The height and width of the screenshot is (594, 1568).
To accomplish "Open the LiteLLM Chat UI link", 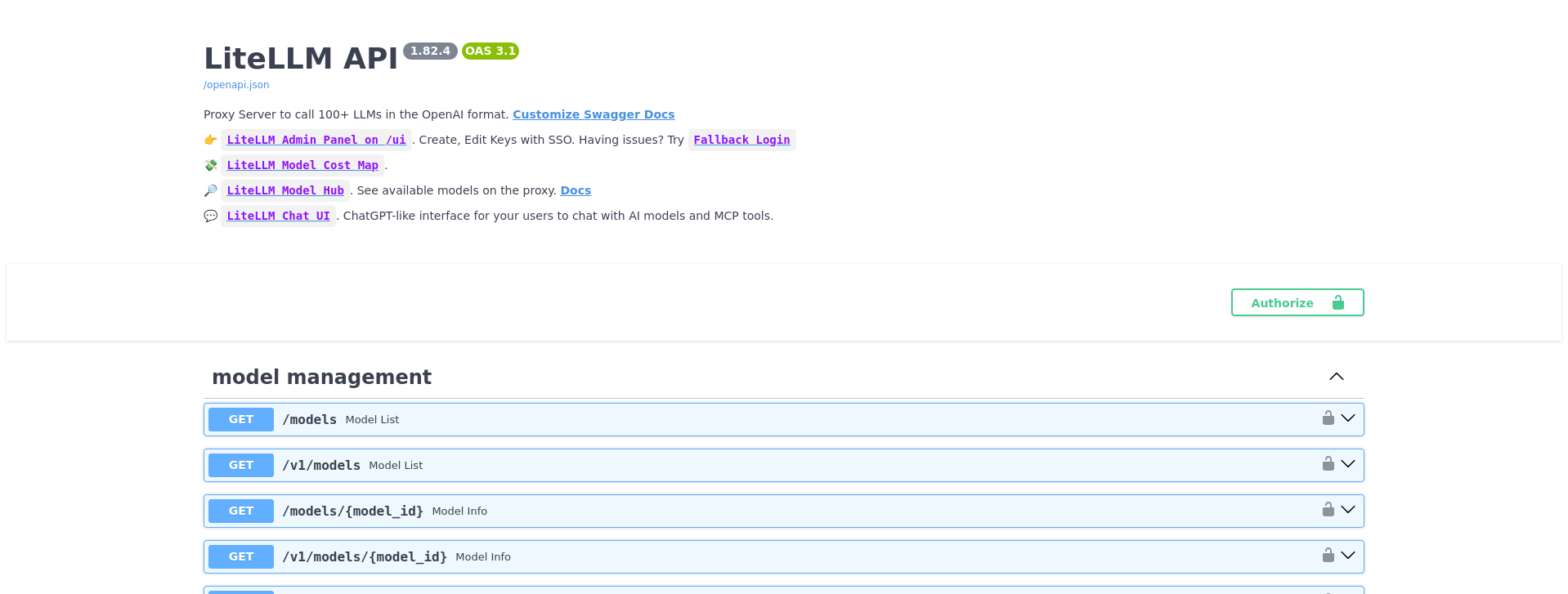I will (x=278, y=216).
